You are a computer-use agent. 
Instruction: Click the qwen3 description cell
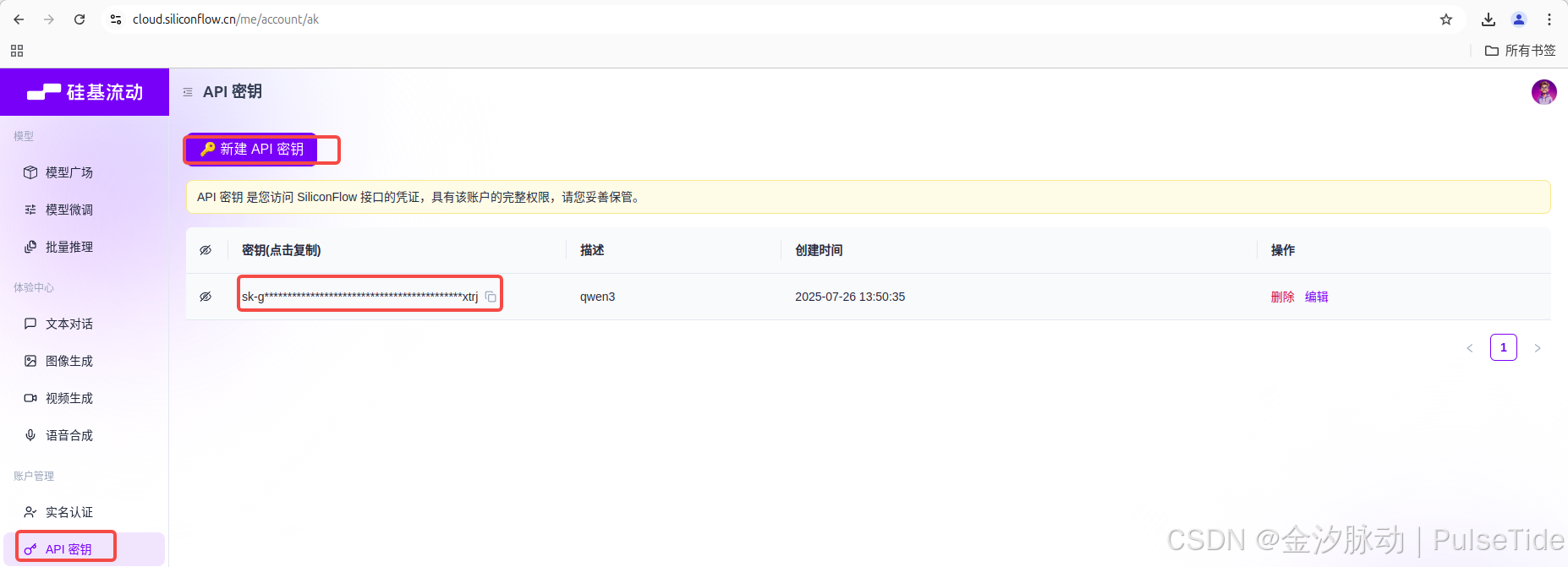[x=597, y=297]
